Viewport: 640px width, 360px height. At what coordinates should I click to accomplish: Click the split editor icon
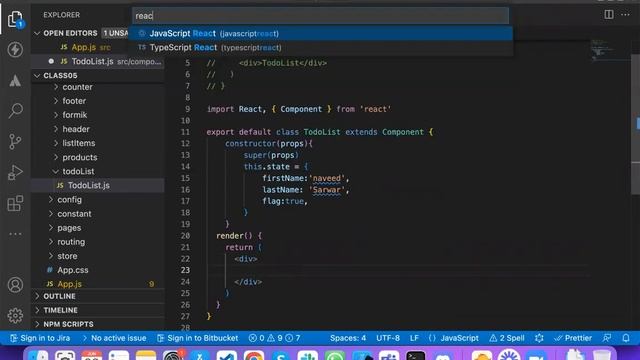point(609,15)
